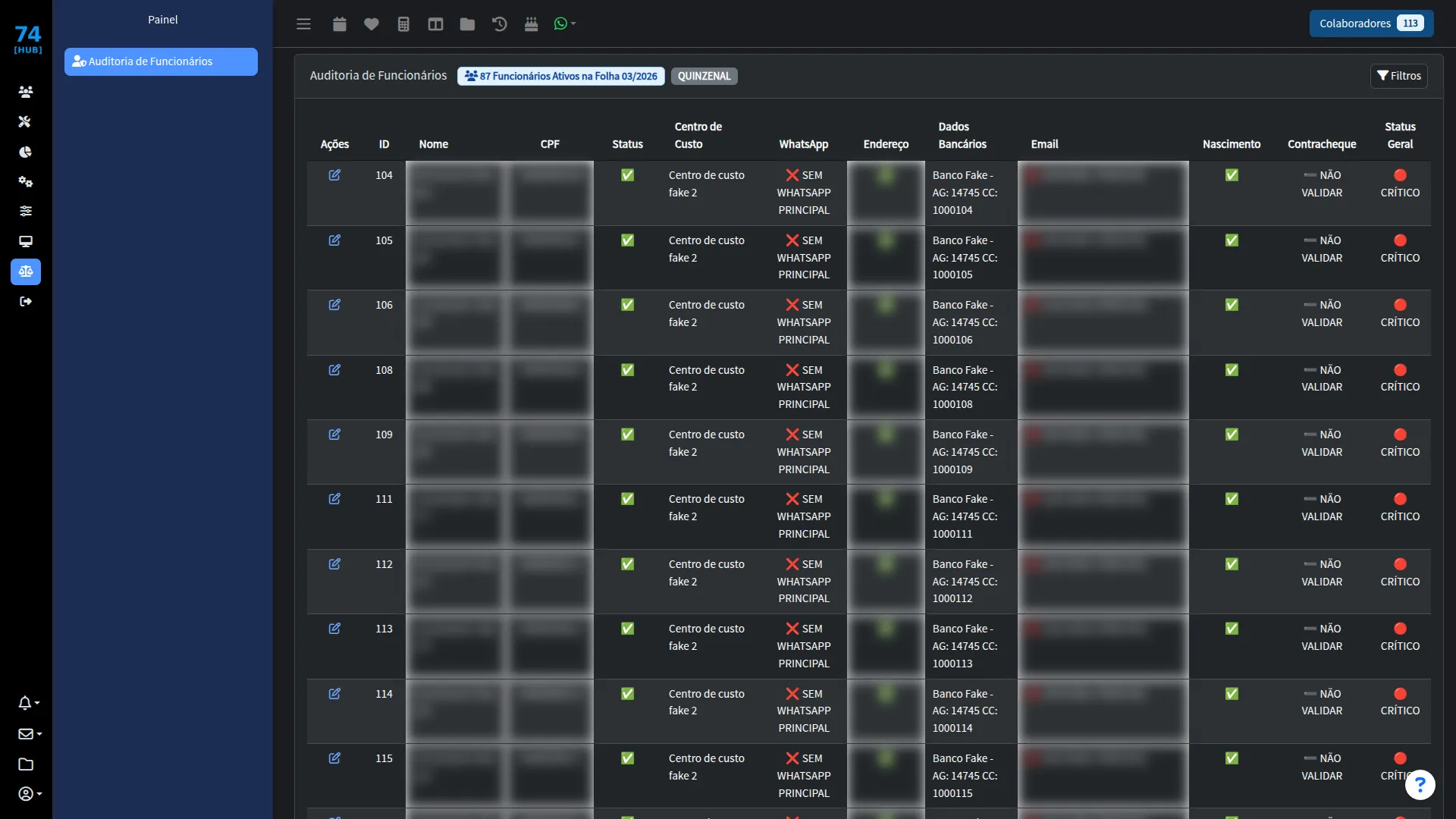Screen dimensions: 1456x819
Task: Open the calculator icon in toolbar
Action: point(403,24)
